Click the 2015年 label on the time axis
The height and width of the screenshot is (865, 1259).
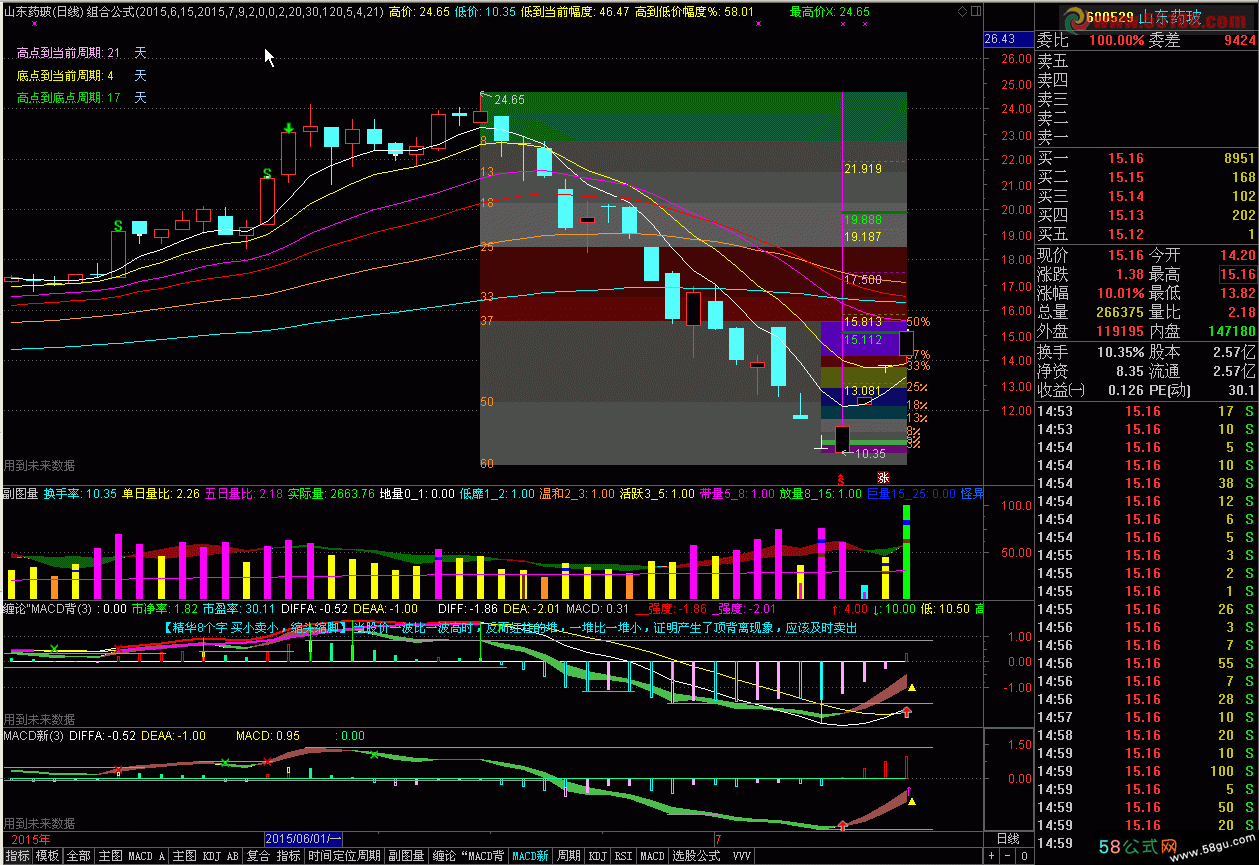click(30, 838)
